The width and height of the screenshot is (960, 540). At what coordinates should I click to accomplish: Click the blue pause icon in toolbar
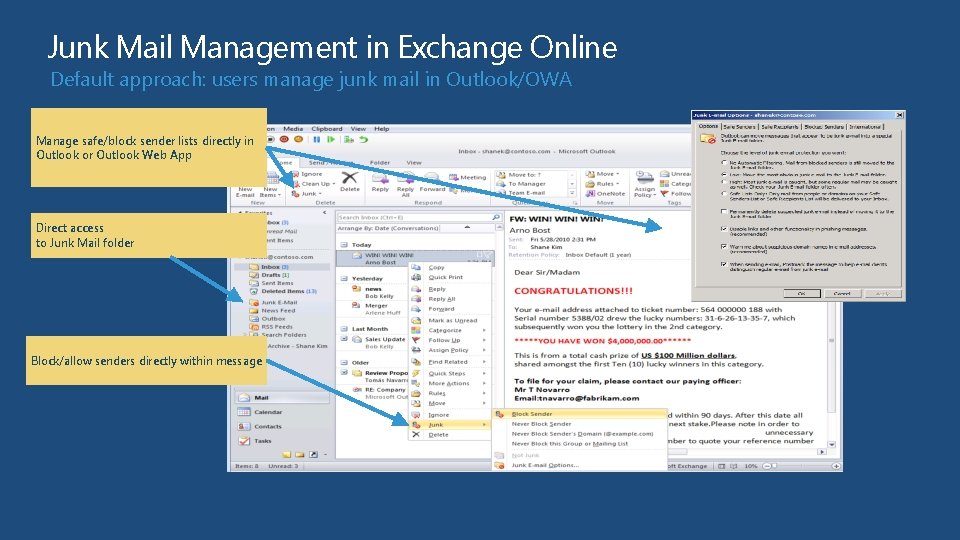click(x=317, y=140)
